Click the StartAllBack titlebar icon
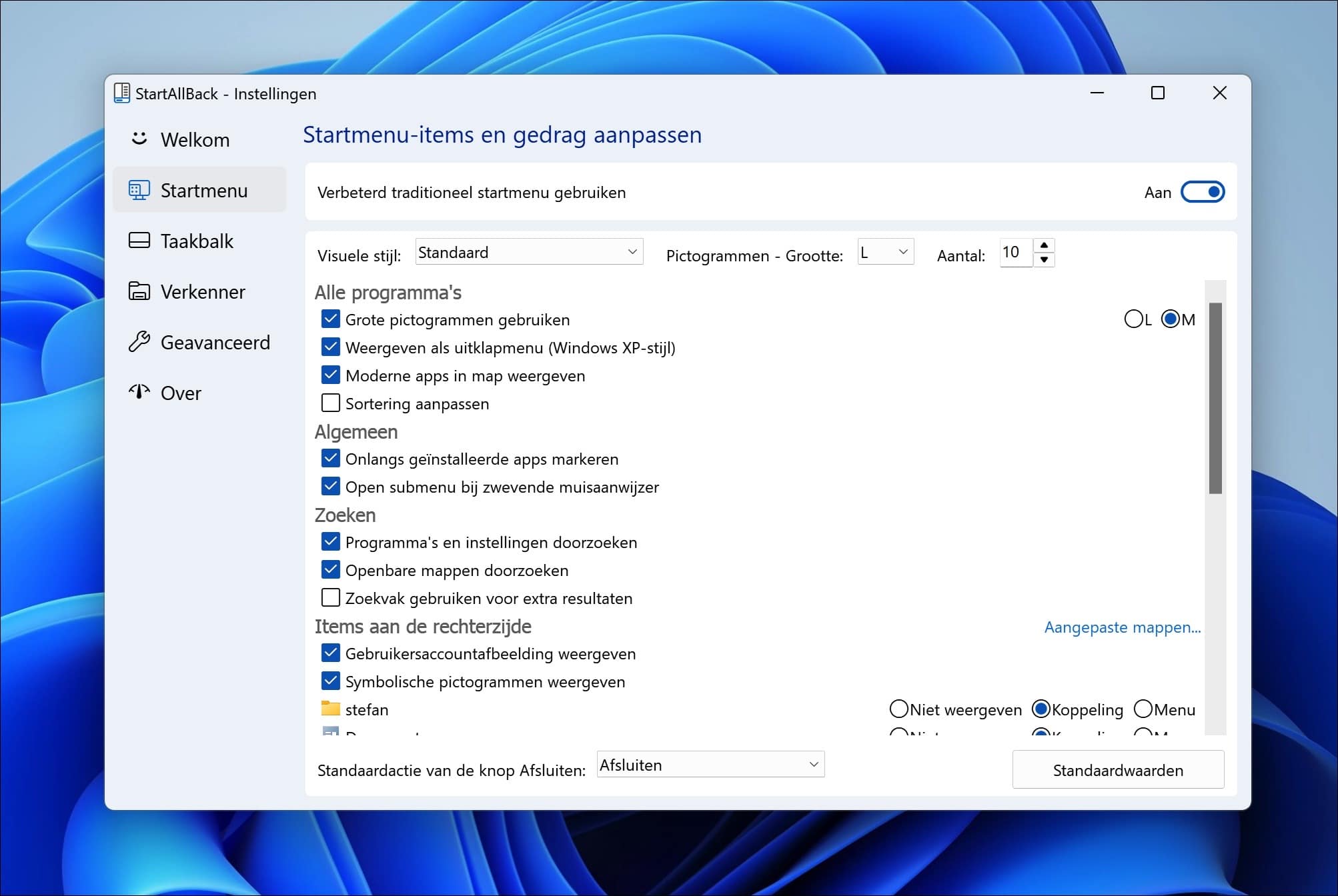This screenshot has height=896, width=1338. [x=121, y=93]
